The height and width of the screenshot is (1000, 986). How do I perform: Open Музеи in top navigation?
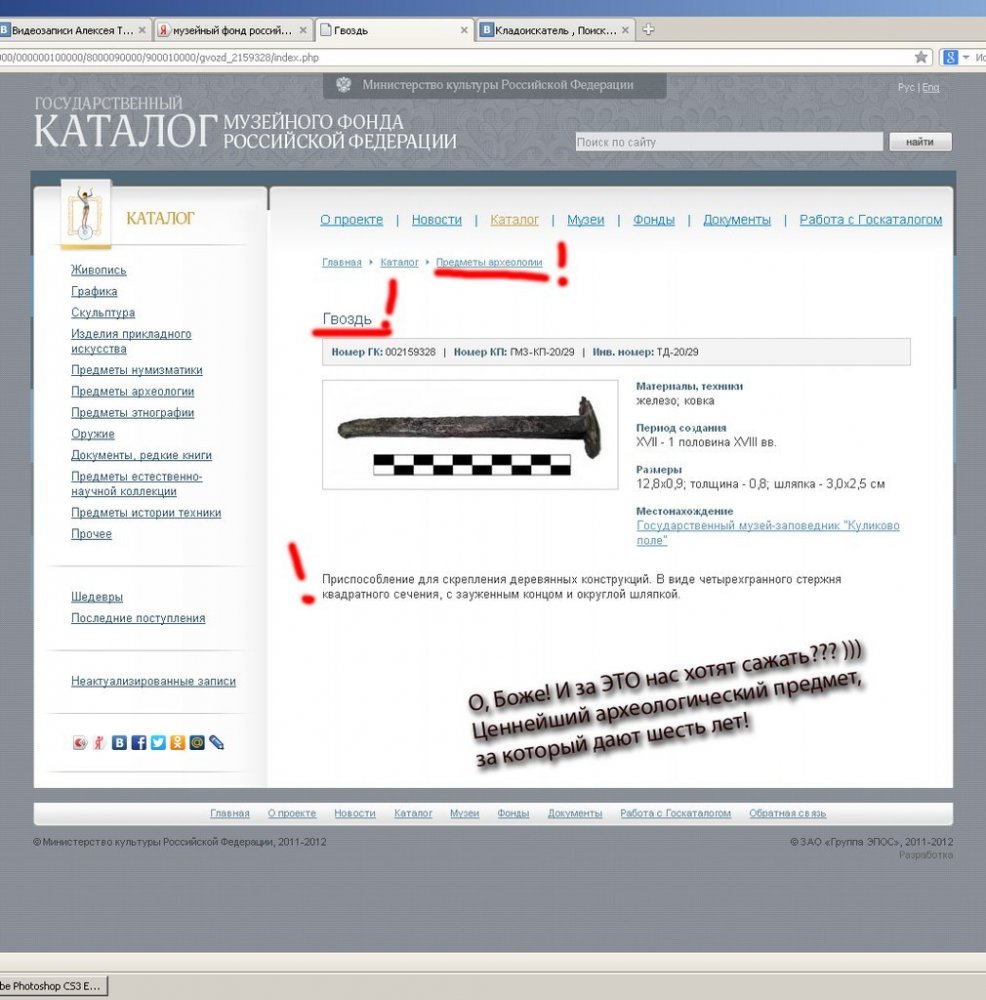[585, 220]
